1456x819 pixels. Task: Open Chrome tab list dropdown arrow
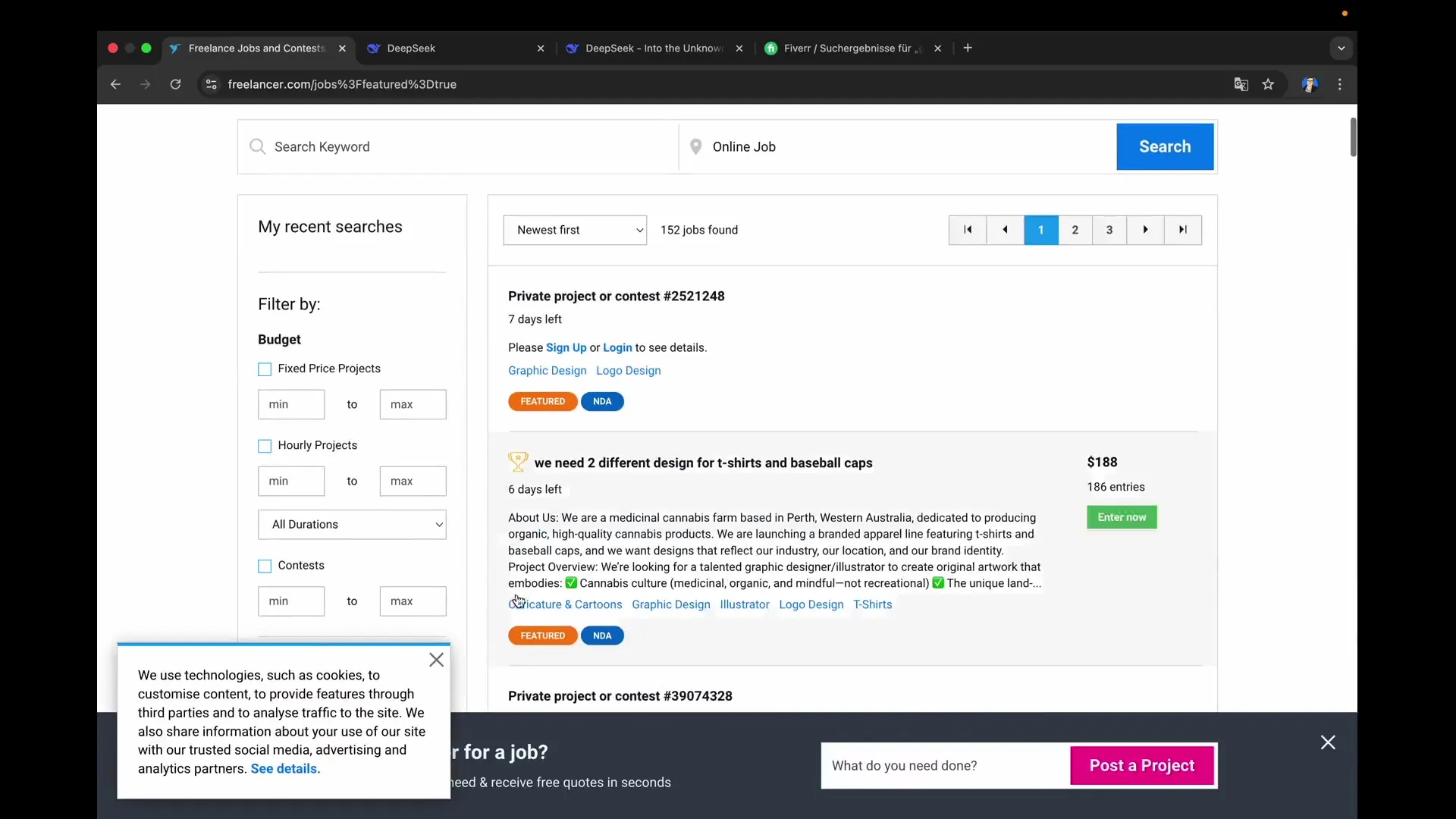click(x=1341, y=48)
